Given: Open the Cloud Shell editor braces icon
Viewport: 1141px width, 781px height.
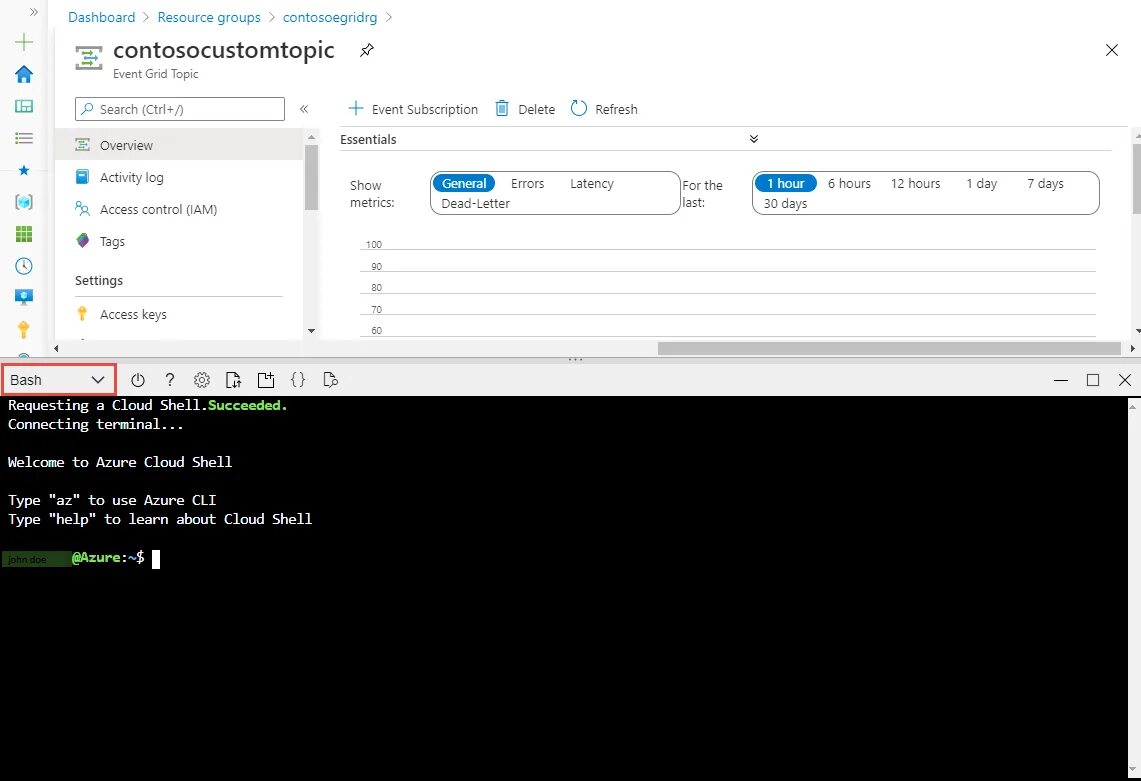Looking at the screenshot, I should pos(298,380).
